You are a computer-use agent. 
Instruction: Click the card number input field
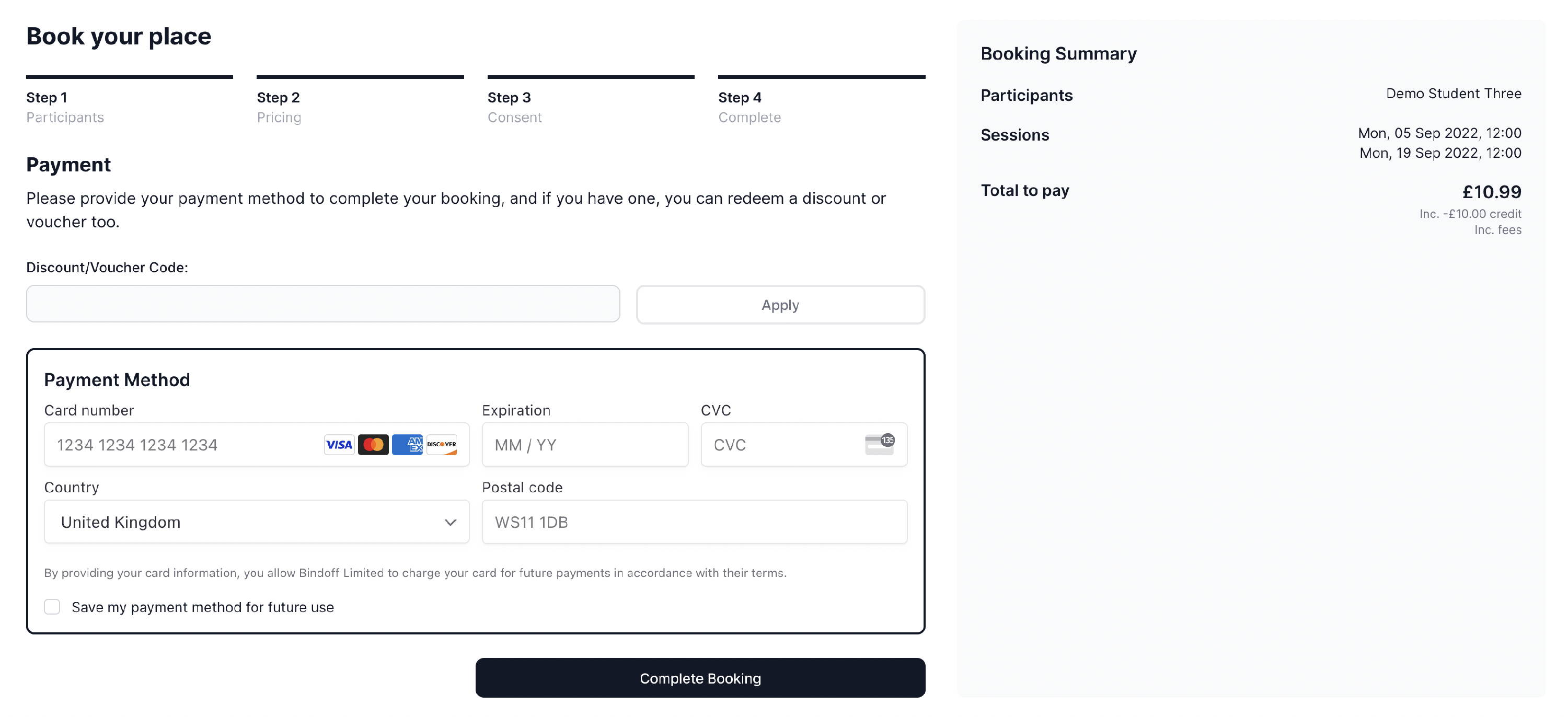click(x=255, y=444)
